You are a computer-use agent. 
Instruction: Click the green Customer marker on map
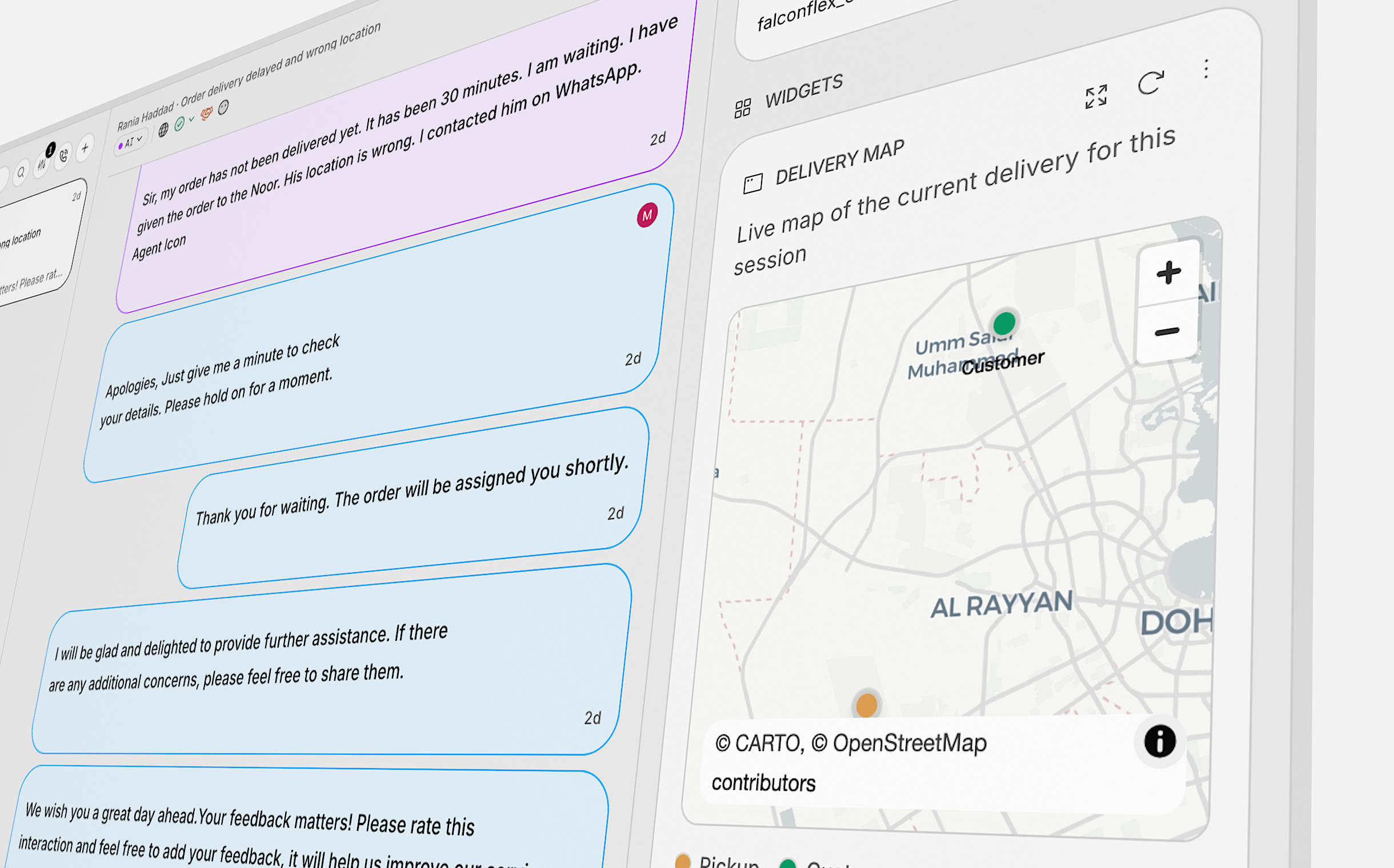pyautogui.click(x=1004, y=323)
